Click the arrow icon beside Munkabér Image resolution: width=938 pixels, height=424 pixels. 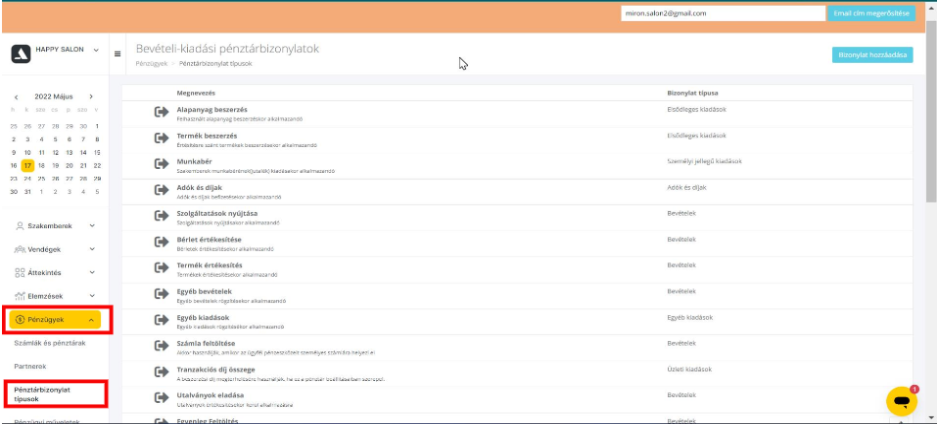pos(161,164)
